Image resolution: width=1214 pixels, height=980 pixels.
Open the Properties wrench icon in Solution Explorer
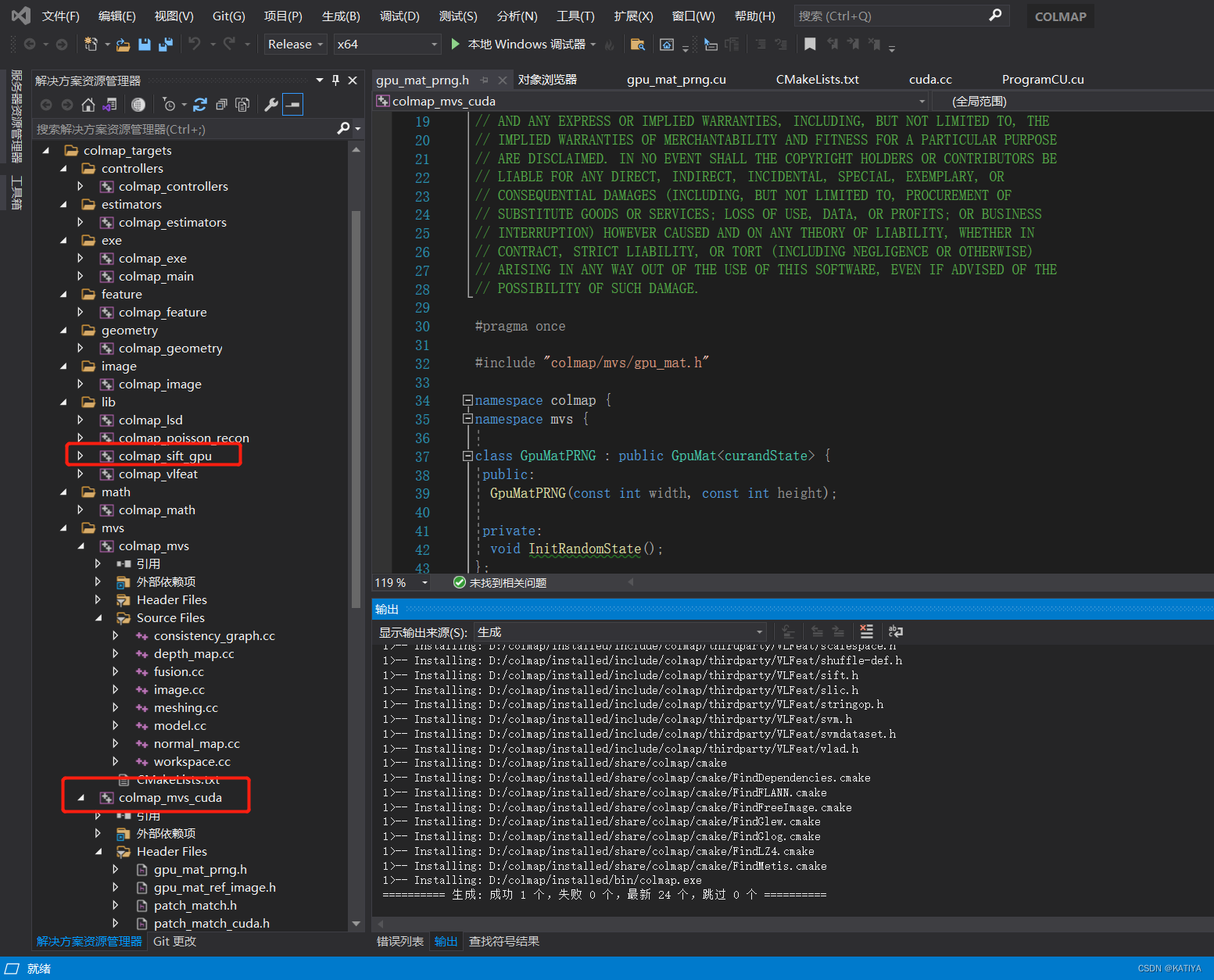tap(271, 104)
